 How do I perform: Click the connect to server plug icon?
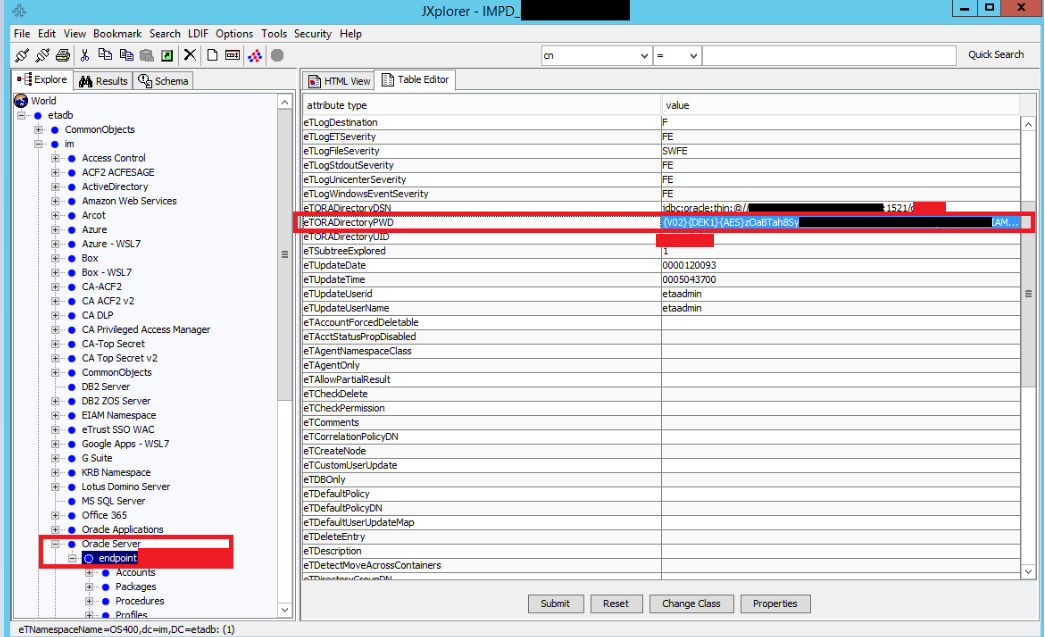[x=21, y=55]
